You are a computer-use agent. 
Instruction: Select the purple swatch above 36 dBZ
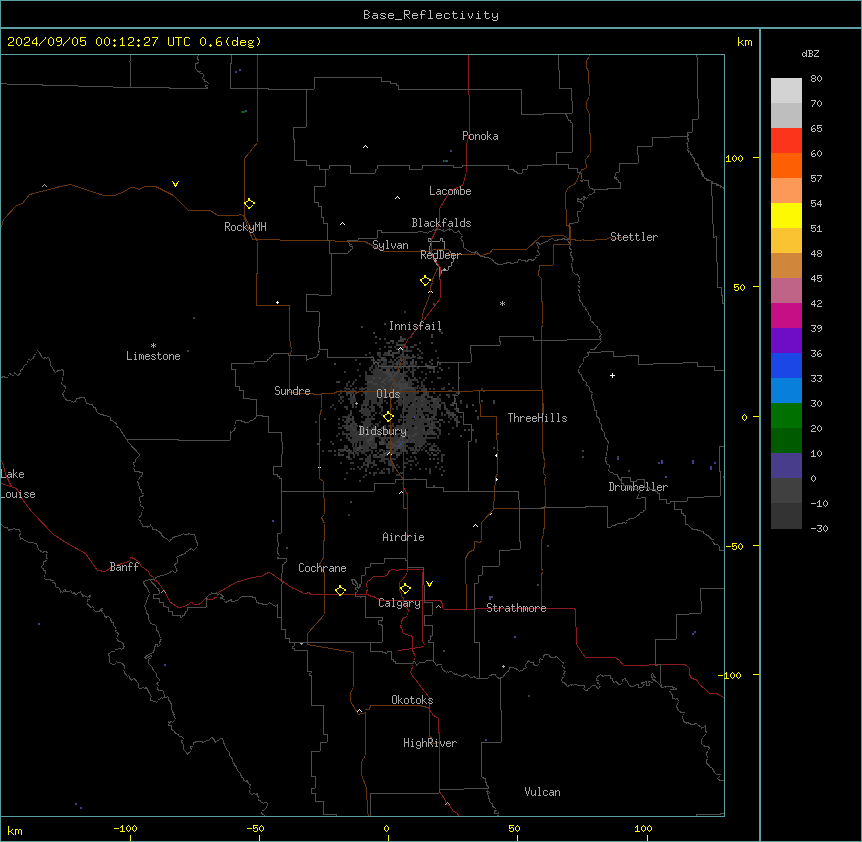(786, 341)
